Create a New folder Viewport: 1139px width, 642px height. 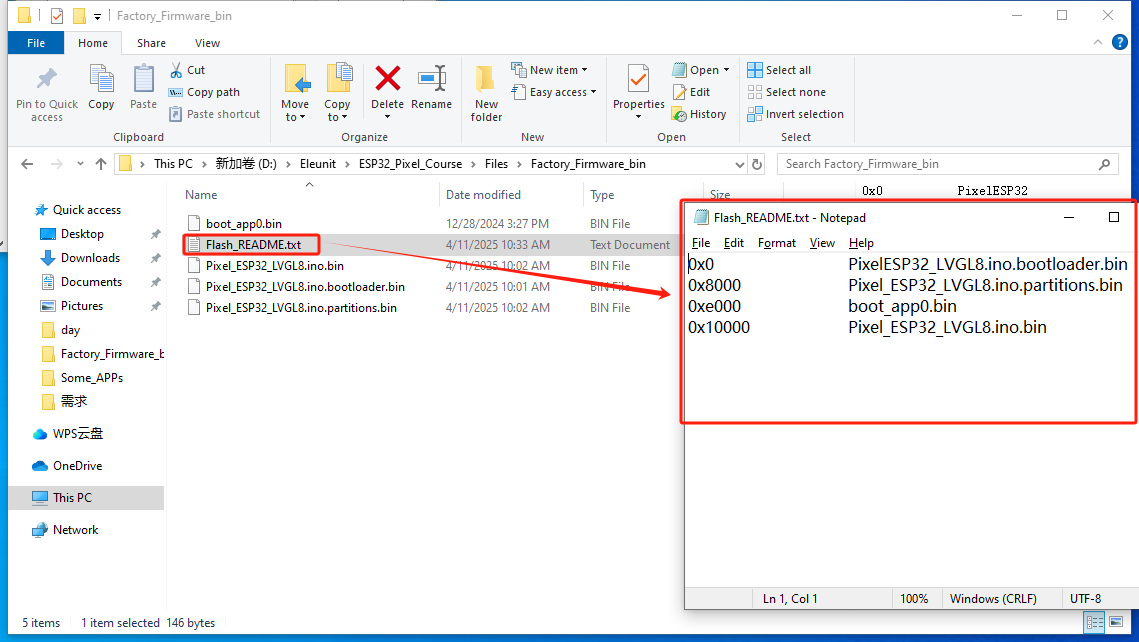[486, 93]
